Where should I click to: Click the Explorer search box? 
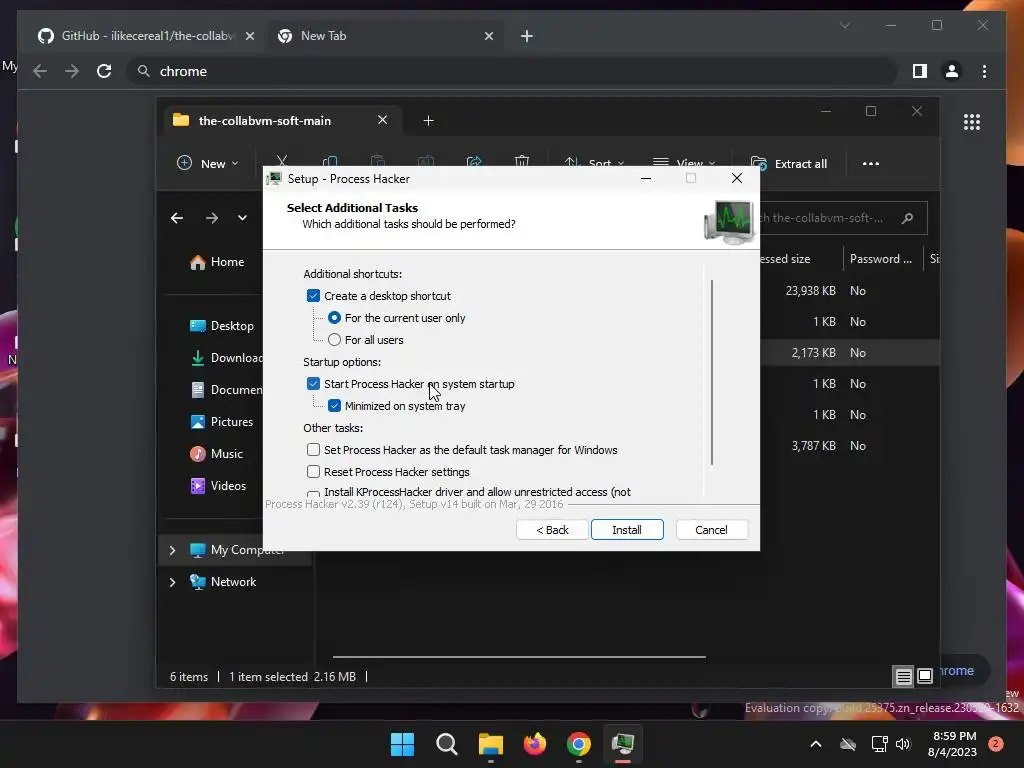click(841, 218)
